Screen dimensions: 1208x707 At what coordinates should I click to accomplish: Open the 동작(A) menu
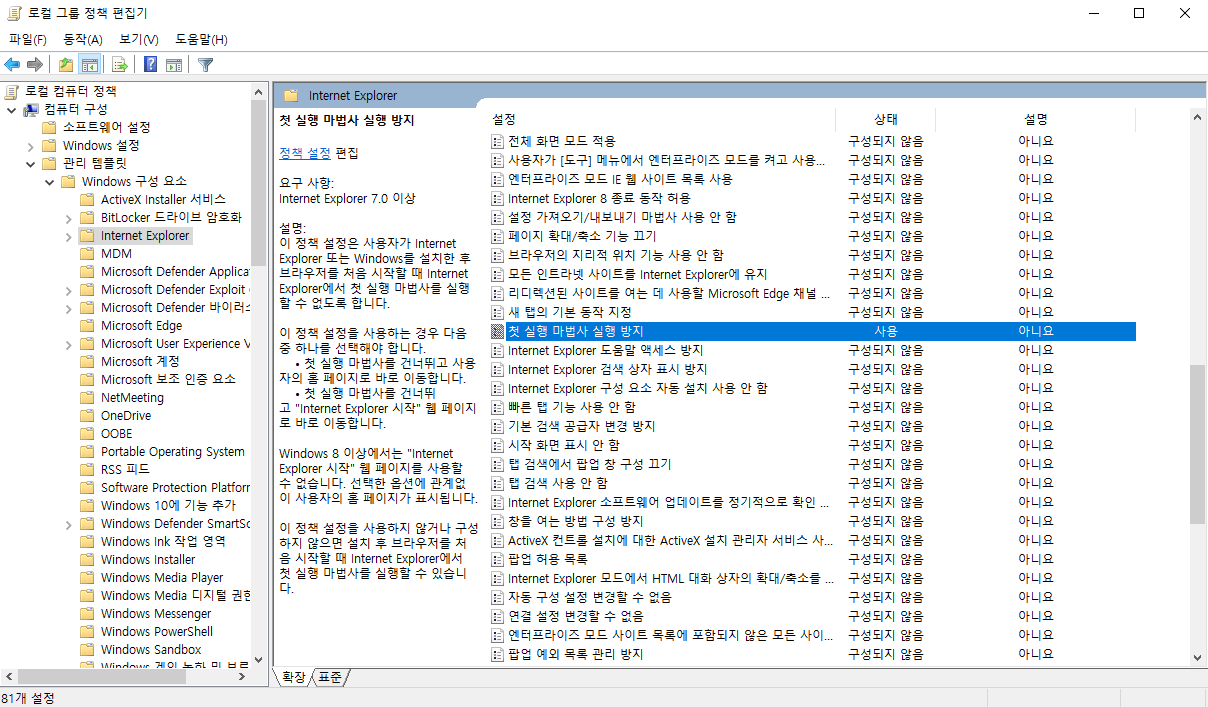click(x=83, y=39)
